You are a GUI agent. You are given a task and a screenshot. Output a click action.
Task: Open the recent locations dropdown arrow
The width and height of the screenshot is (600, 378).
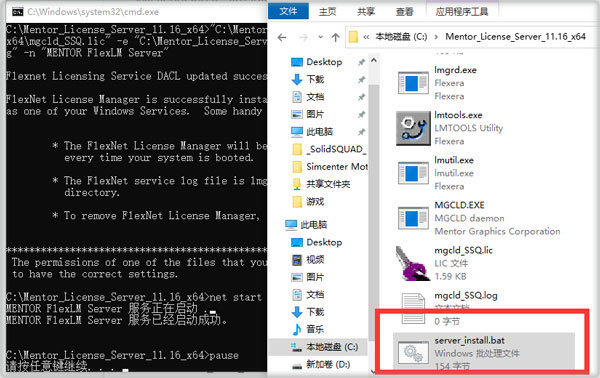(320, 37)
